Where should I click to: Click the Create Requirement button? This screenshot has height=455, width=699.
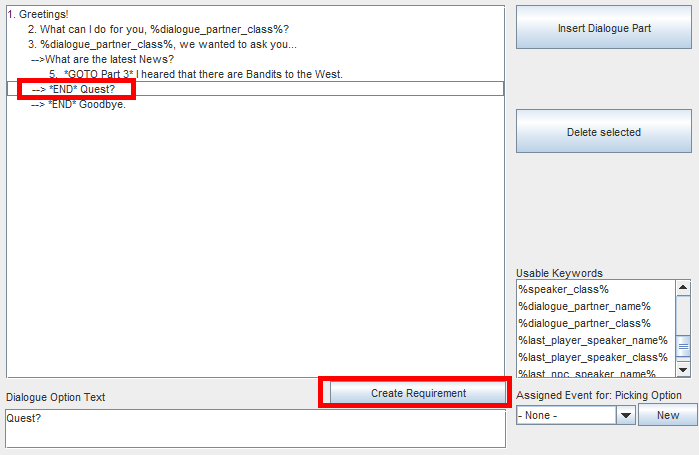(418, 393)
